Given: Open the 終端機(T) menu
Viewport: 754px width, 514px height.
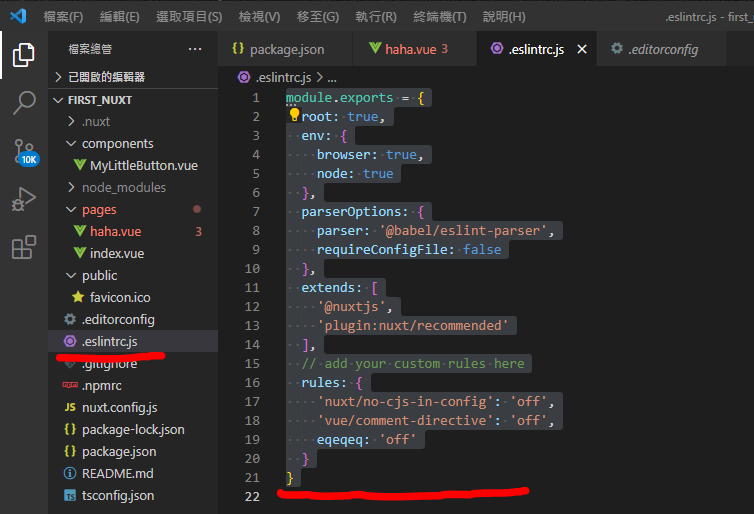Looking at the screenshot, I should (x=439, y=17).
